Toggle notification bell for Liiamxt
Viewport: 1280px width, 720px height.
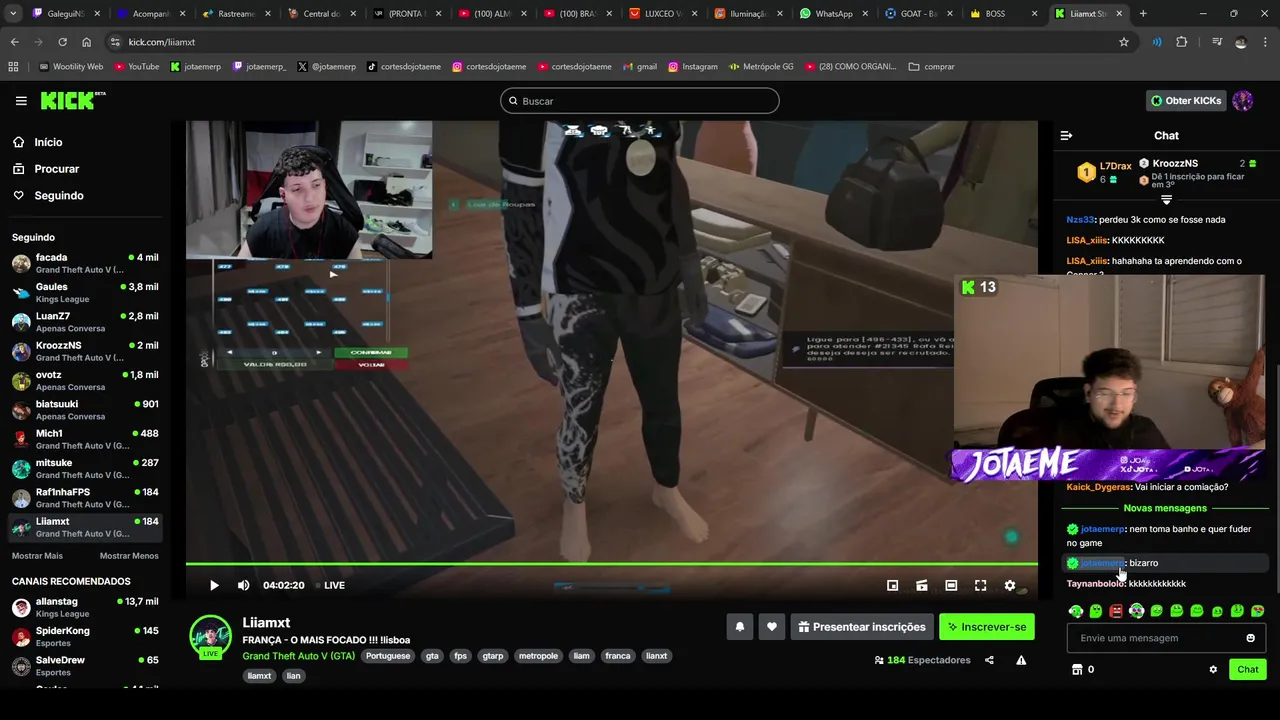[740, 627]
